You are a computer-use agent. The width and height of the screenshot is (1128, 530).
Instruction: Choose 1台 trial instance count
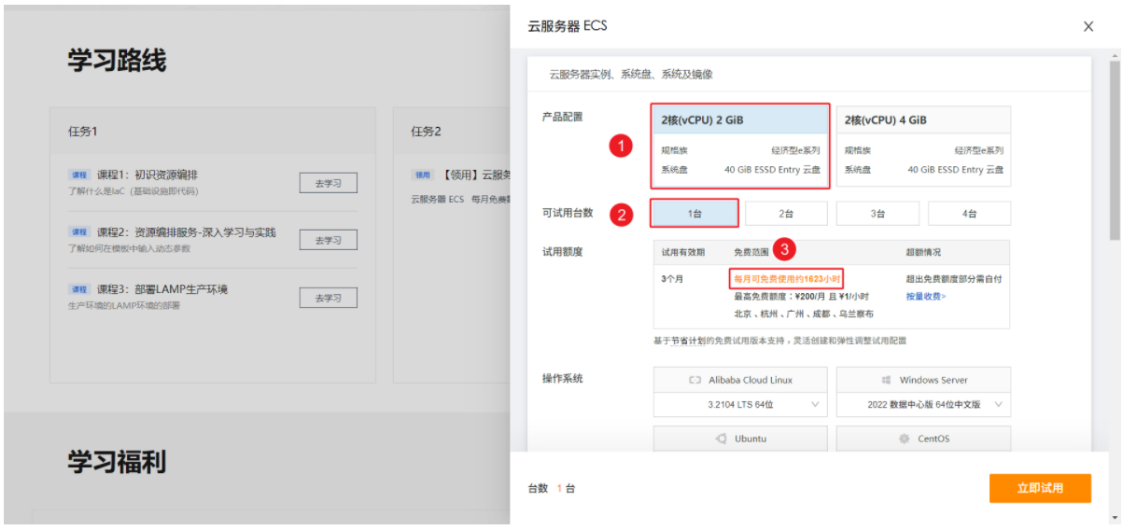(694, 214)
